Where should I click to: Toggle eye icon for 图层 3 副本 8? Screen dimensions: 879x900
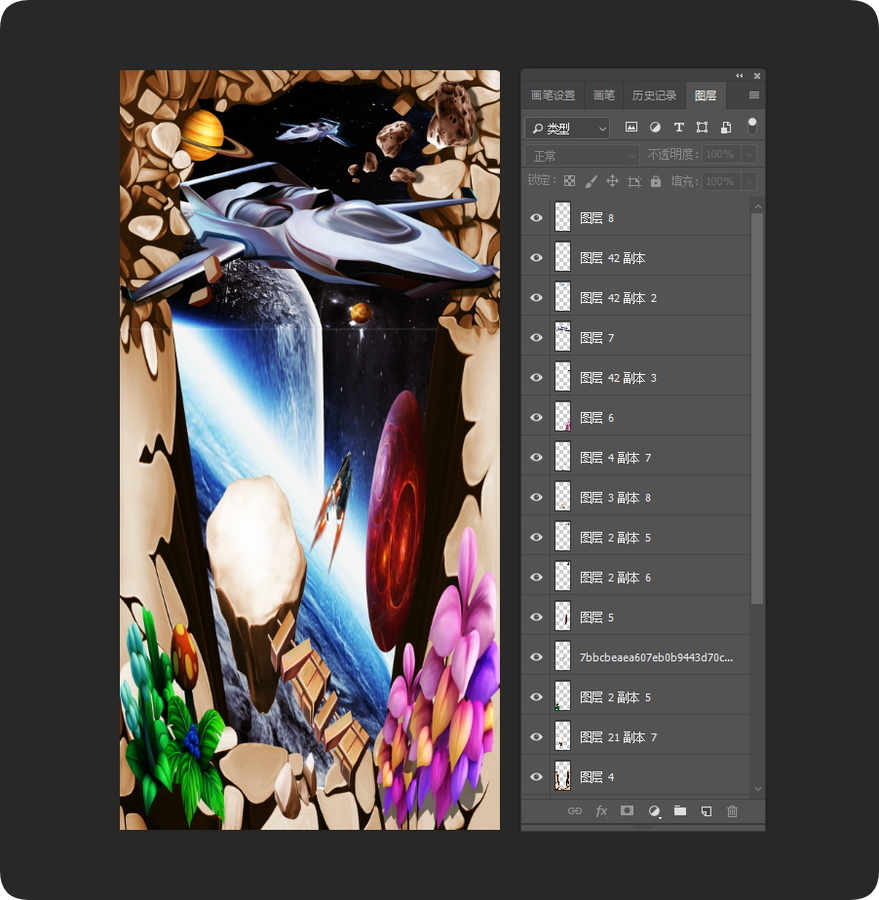pos(536,497)
